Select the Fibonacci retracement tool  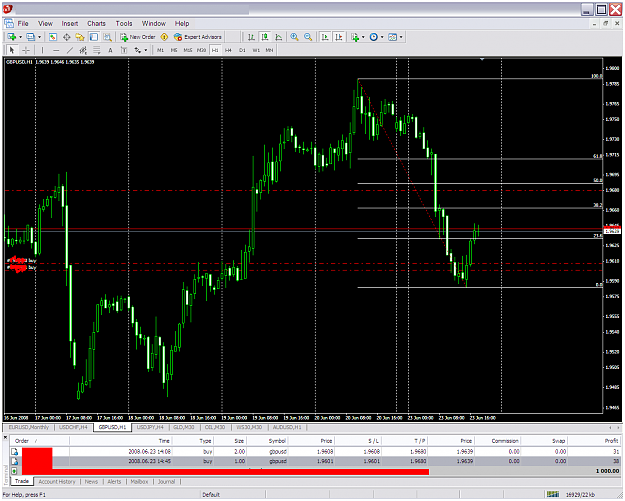pos(96,50)
